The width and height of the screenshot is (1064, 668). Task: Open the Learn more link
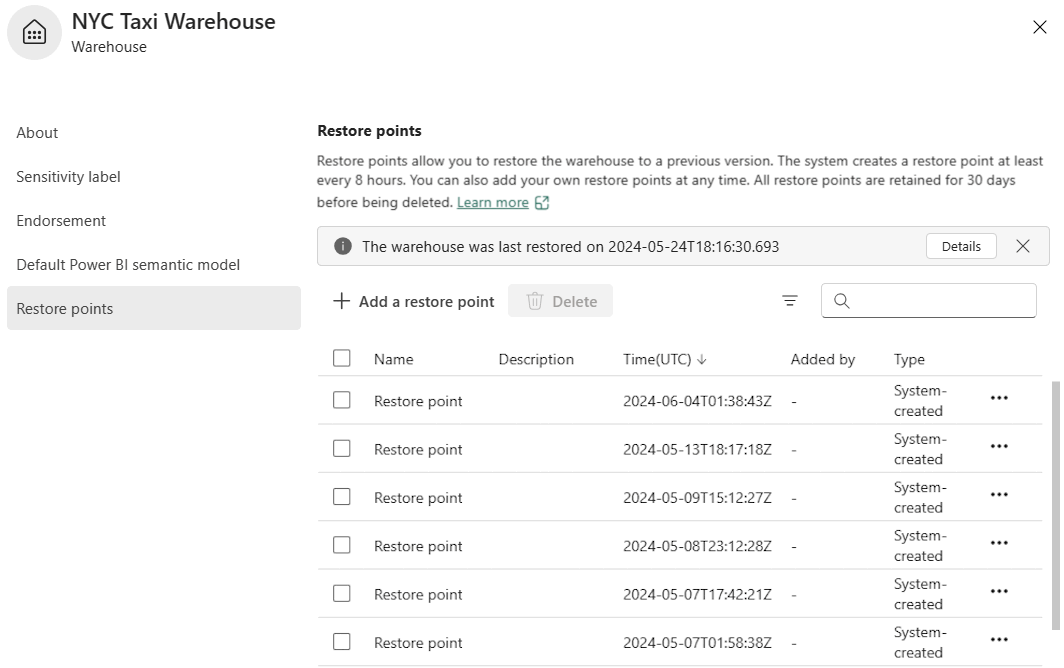[x=492, y=203]
